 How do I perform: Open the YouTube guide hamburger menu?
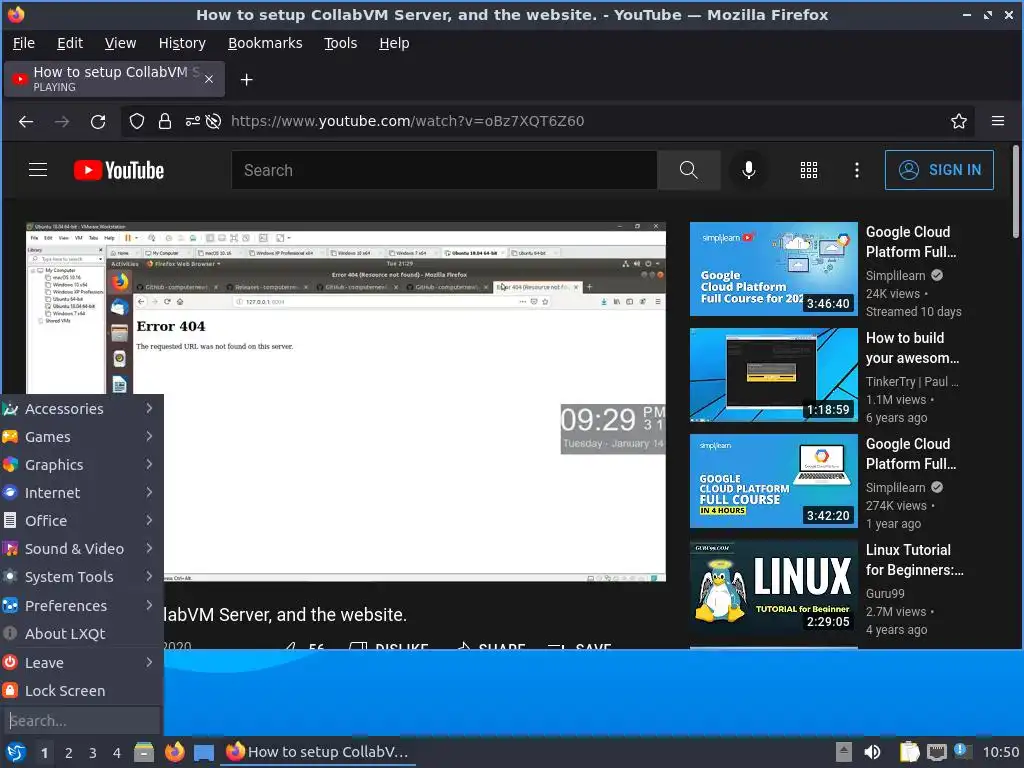(38, 170)
